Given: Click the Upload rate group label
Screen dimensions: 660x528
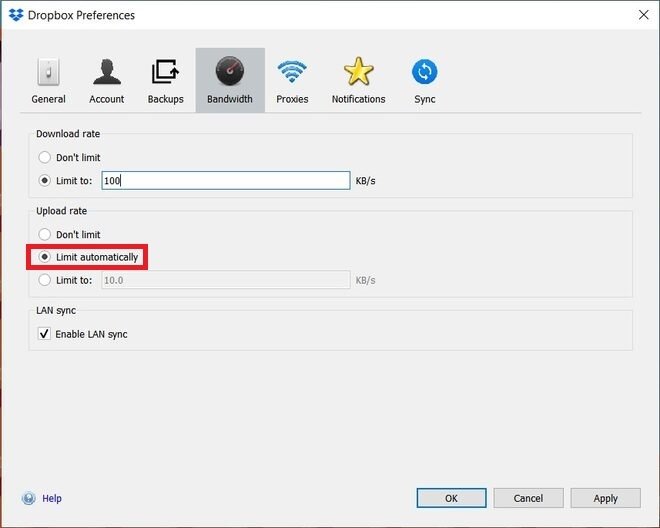Looking at the screenshot, I should pos(61,211).
